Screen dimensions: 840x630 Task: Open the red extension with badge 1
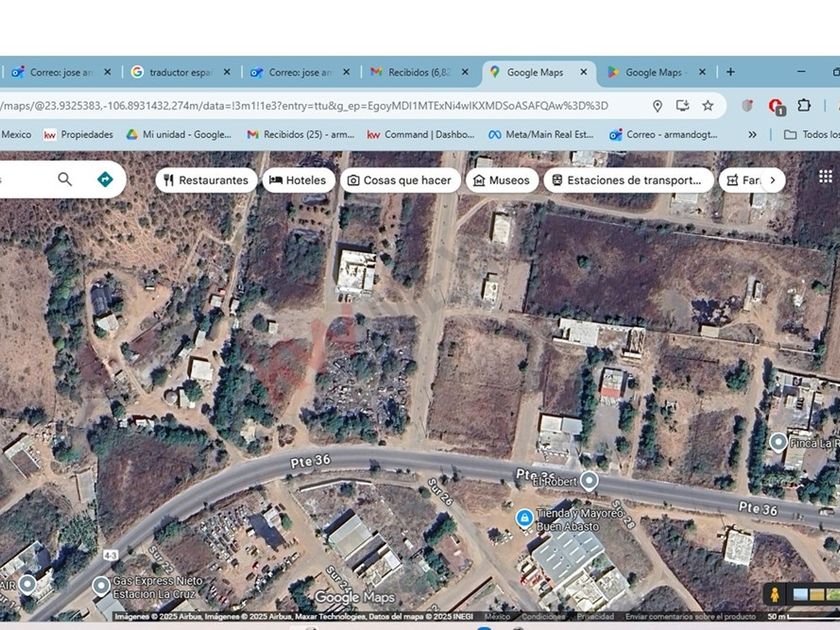[776, 107]
